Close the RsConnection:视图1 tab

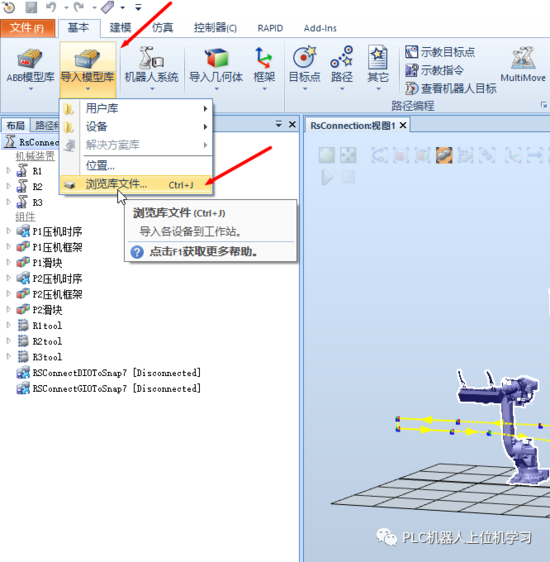(x=403, y=125)
